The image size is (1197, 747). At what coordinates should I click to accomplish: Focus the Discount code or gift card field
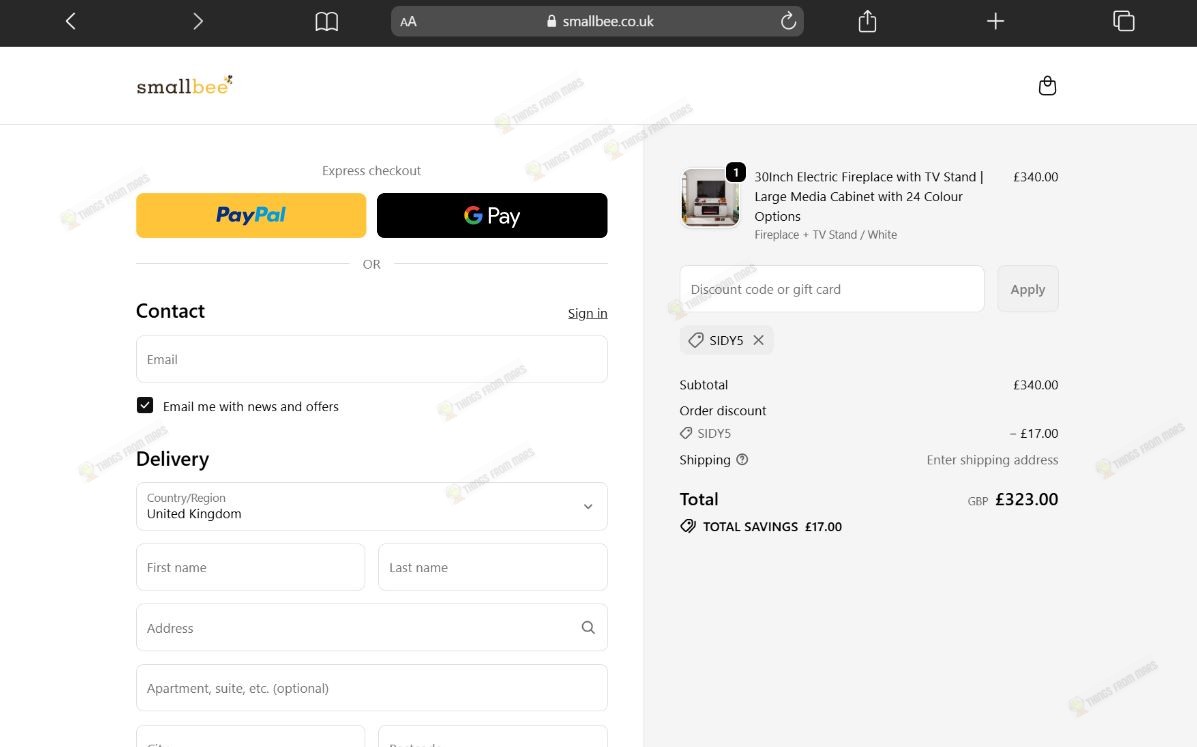[x=832, y=288]
